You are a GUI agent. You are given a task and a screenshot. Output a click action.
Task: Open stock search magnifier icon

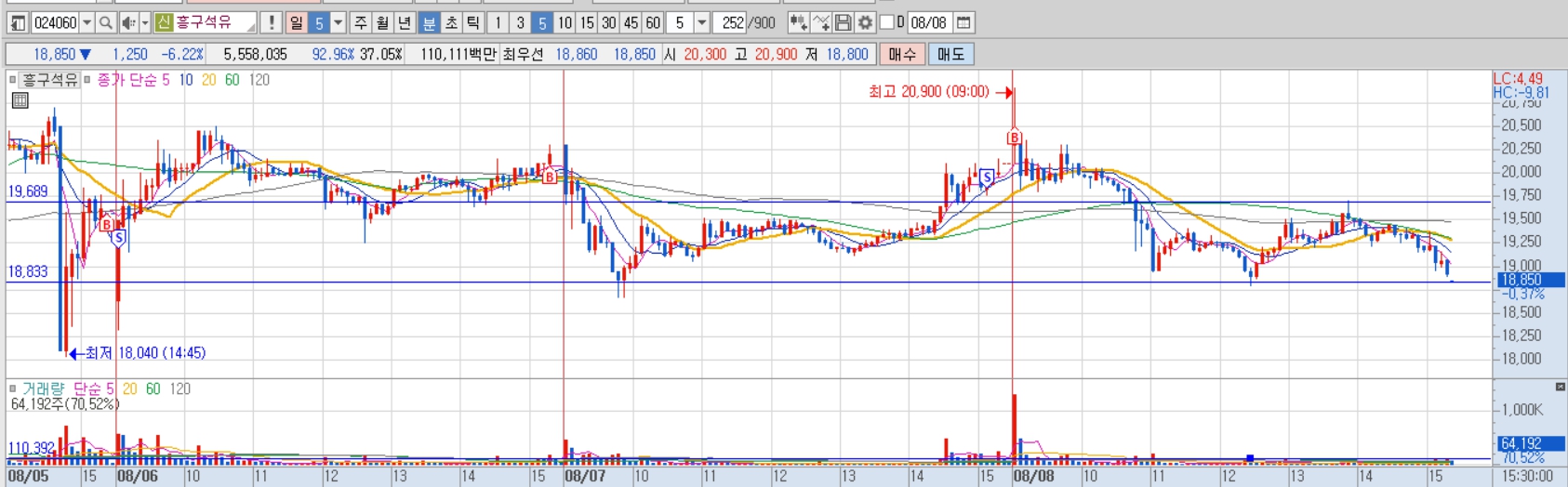click(x=106, y=22)
